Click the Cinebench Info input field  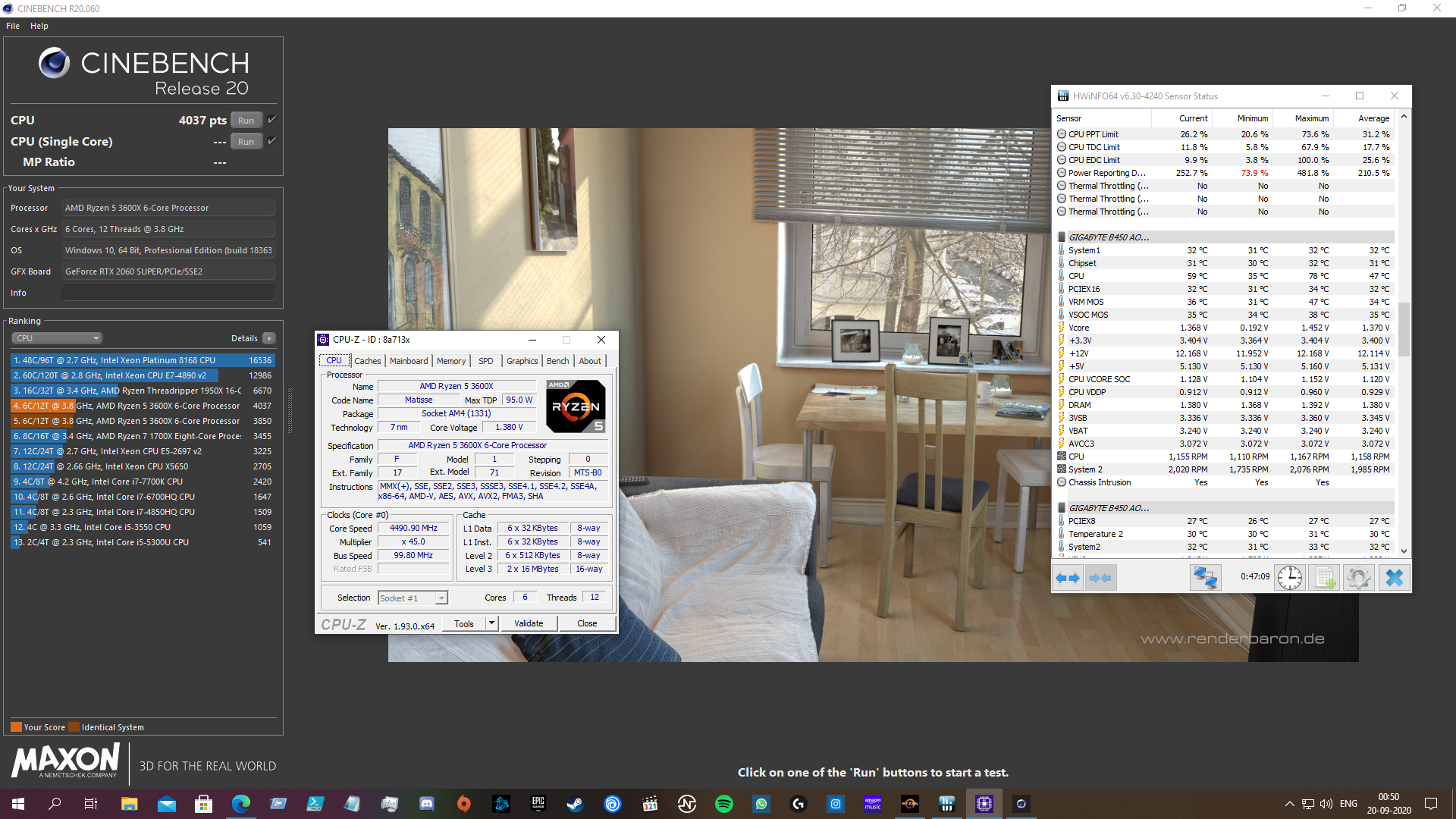coord(168,293)
